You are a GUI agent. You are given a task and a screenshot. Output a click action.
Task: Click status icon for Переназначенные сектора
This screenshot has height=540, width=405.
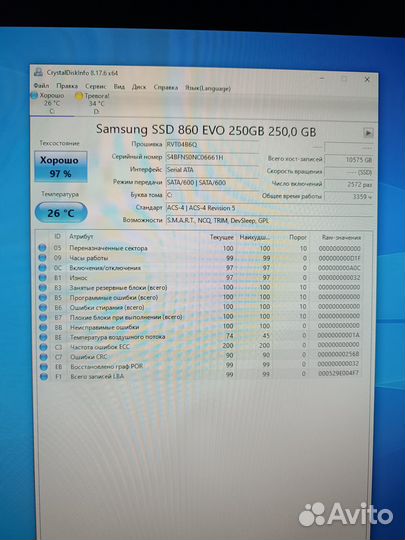[x=42, y=248]
